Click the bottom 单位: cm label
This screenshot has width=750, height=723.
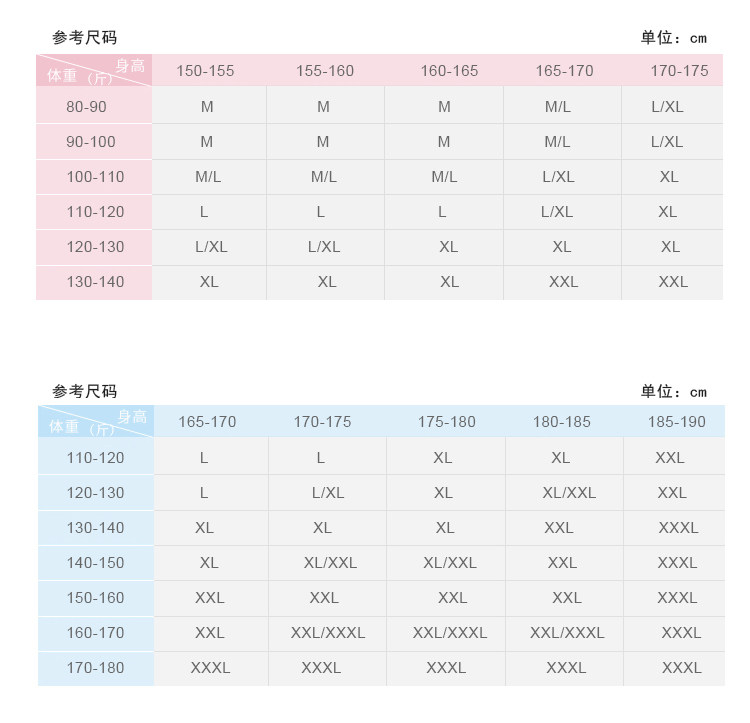coord(673,392)
